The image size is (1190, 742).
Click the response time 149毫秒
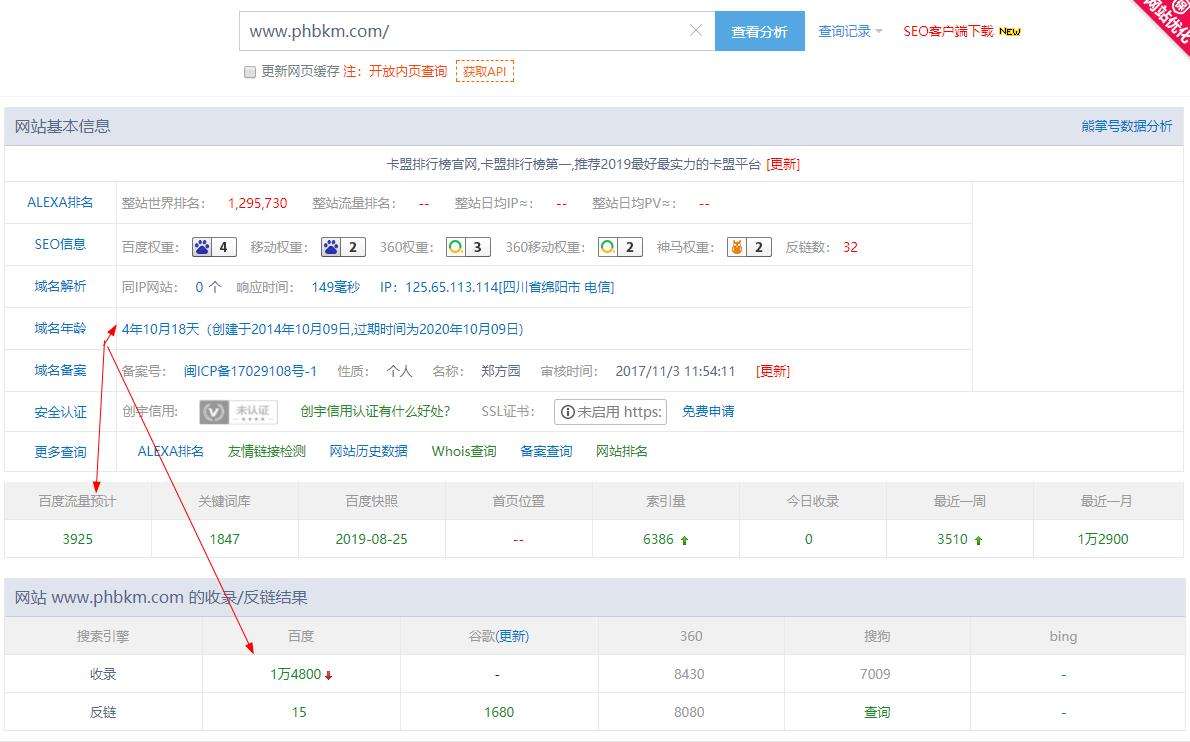click(x=335, y=287)
